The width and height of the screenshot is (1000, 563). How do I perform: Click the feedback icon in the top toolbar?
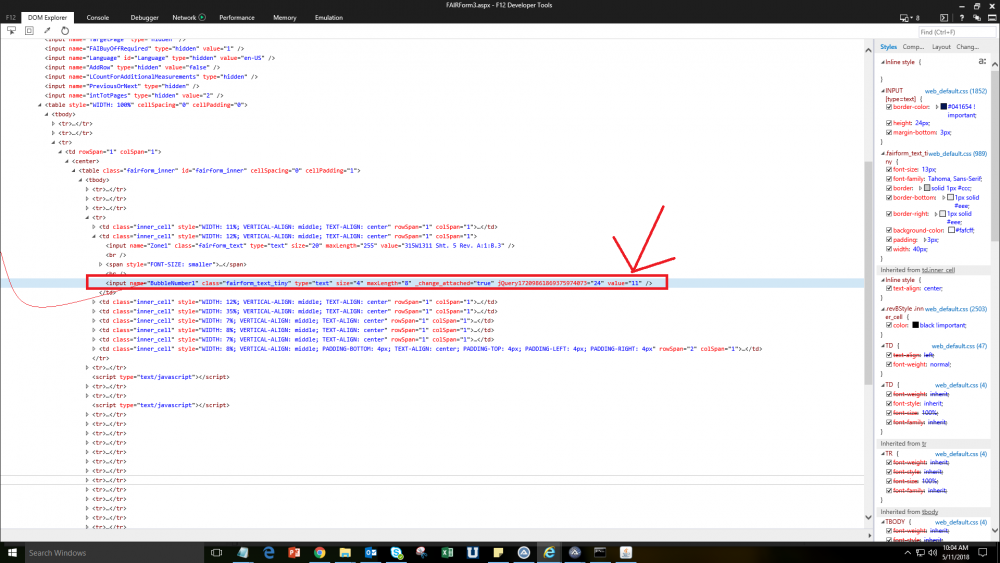[976, 18]
